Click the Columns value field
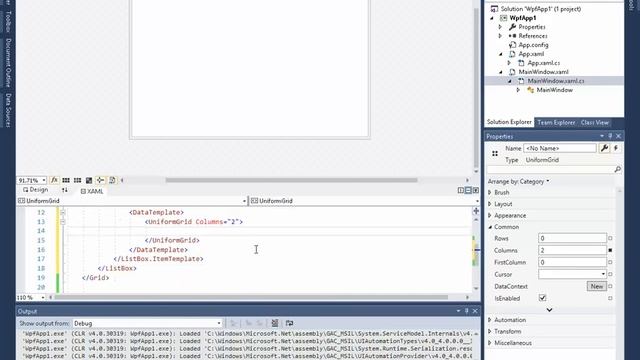Viewport: 640px width, 360px height. click(572, 250)
